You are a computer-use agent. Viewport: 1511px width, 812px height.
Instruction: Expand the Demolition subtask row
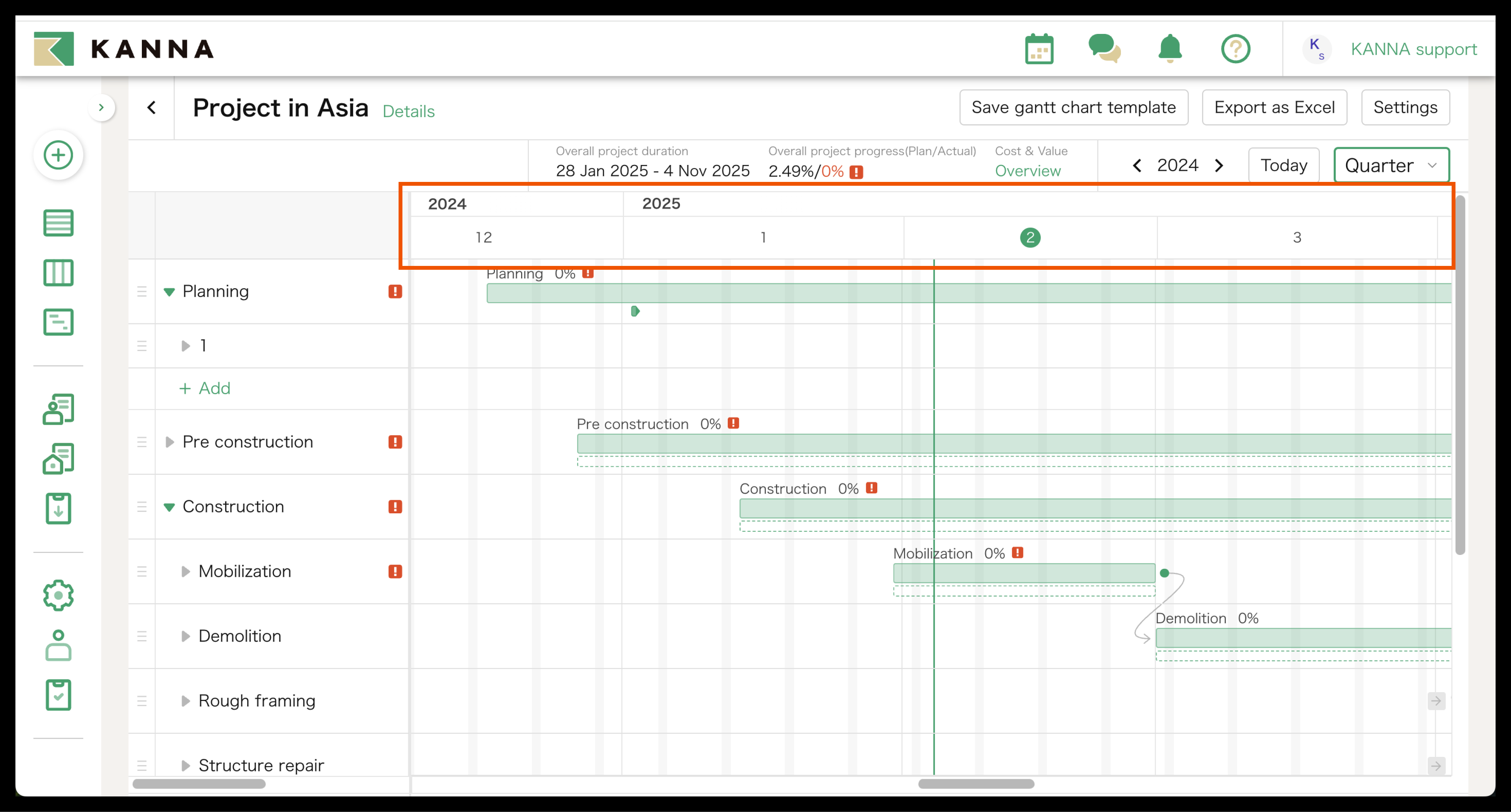point(185,636)
